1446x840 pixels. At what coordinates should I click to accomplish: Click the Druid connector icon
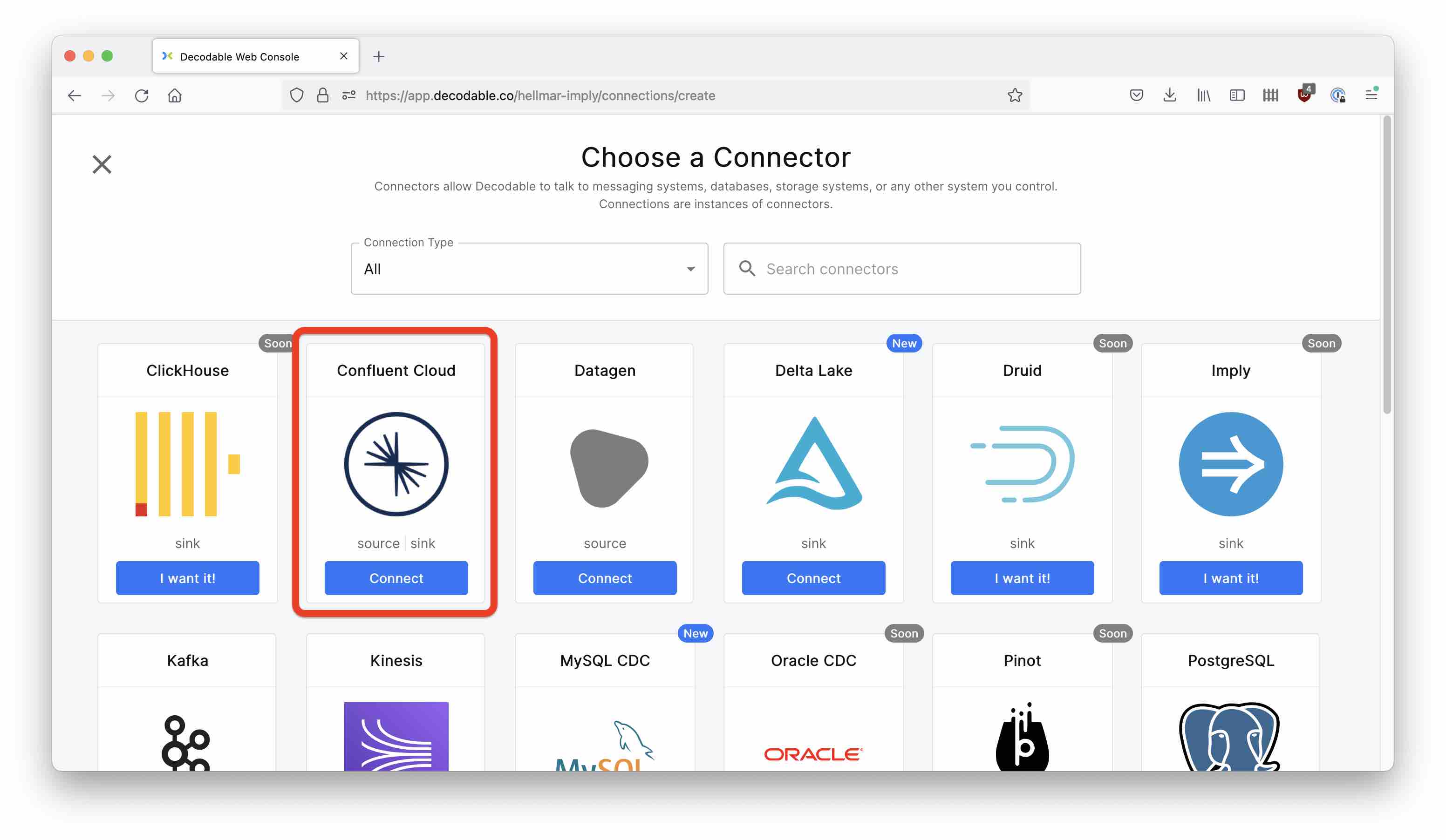point(1022,463)
